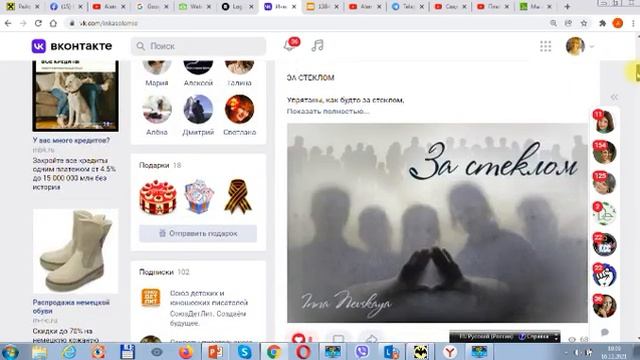The height and width of the screenshot is (360, 640).
Task: Reload the page with refresh icon
Action: point(38,23)
